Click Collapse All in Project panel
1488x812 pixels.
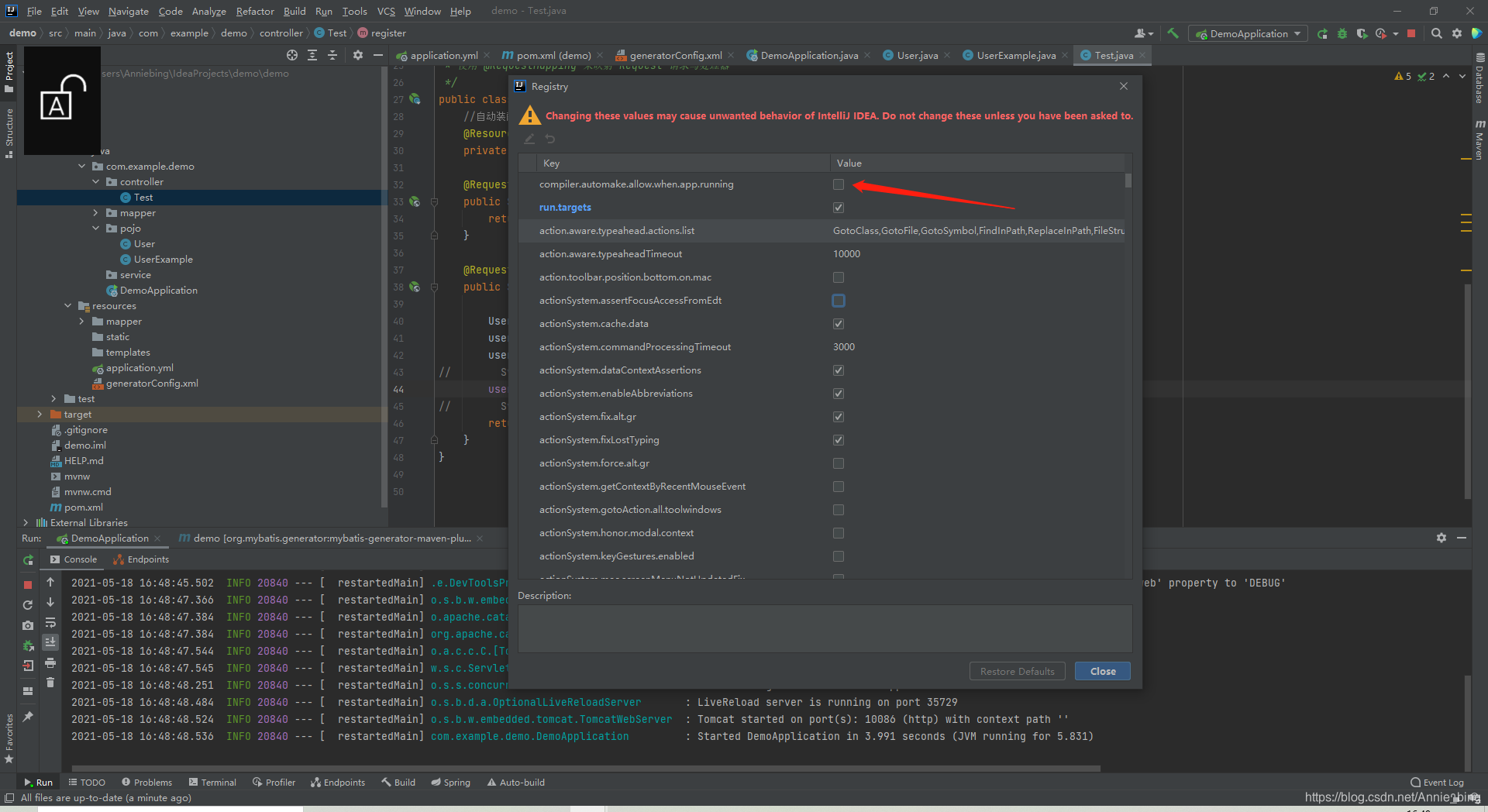coord(332,55)
